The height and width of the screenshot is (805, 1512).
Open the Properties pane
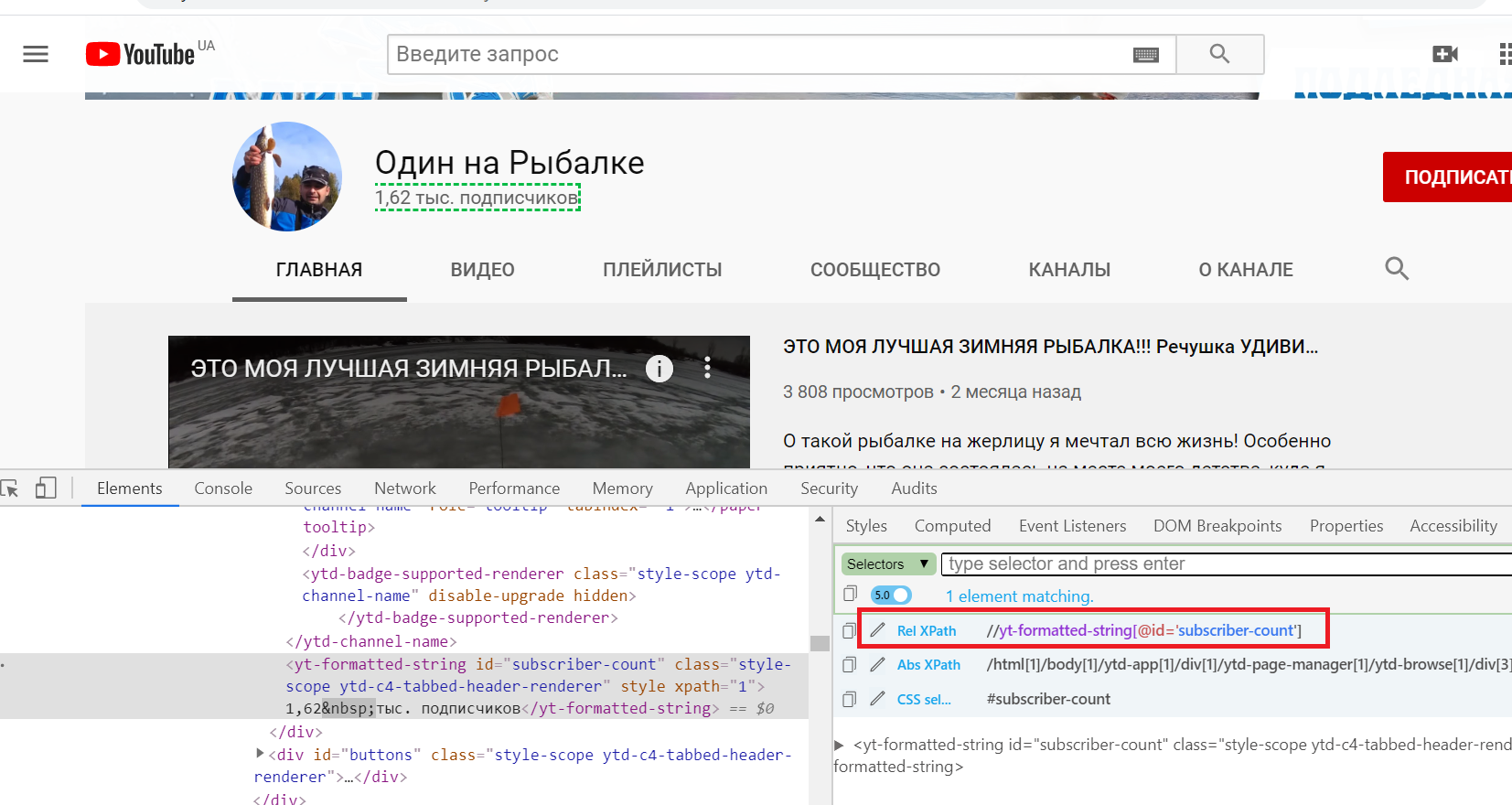coord(1346,526)
